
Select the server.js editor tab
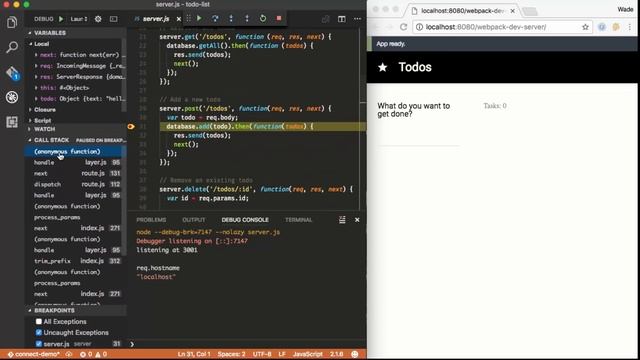click(x=156, y=19)
